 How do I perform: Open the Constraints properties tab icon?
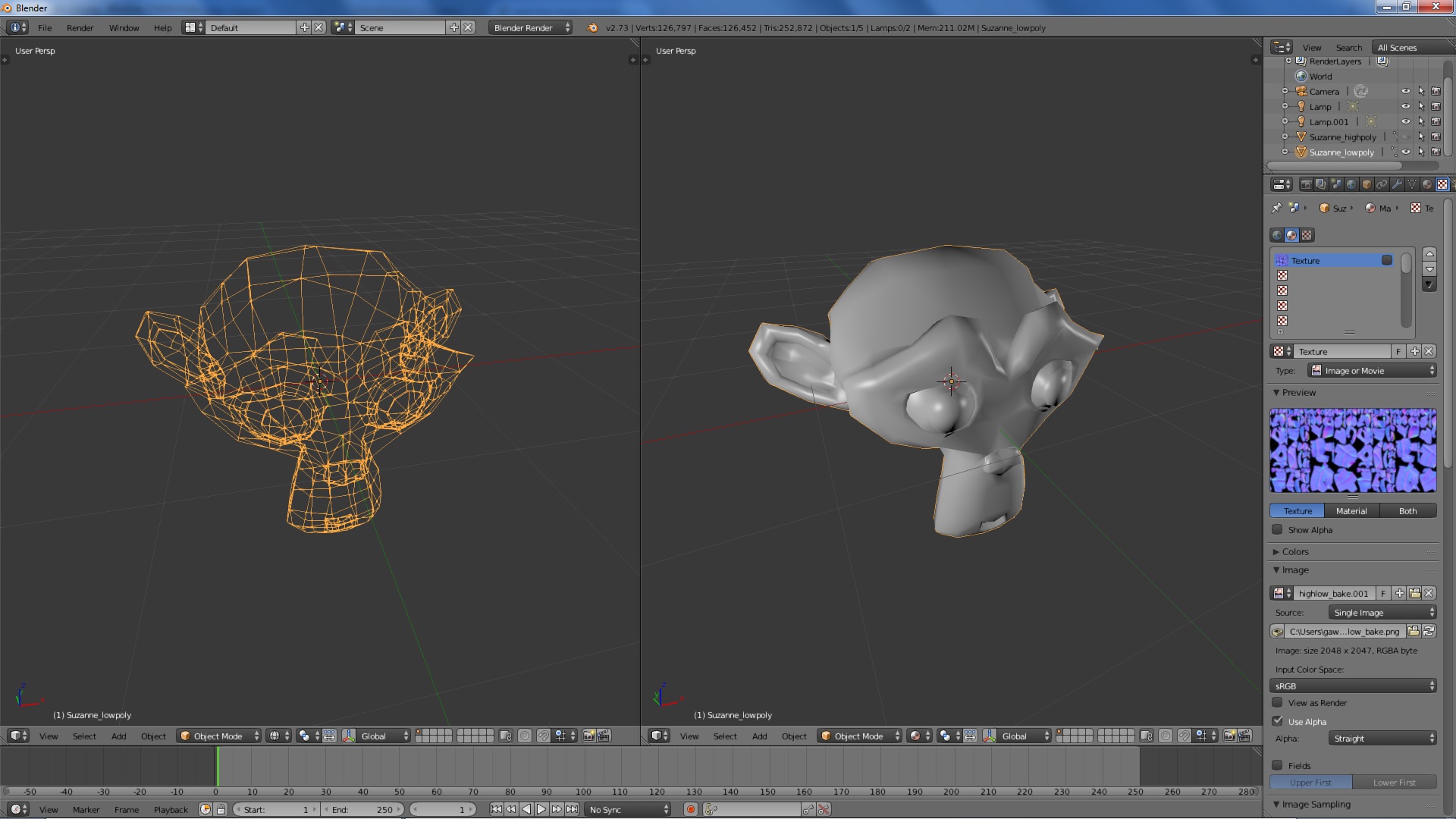[x=1382, y=184]
